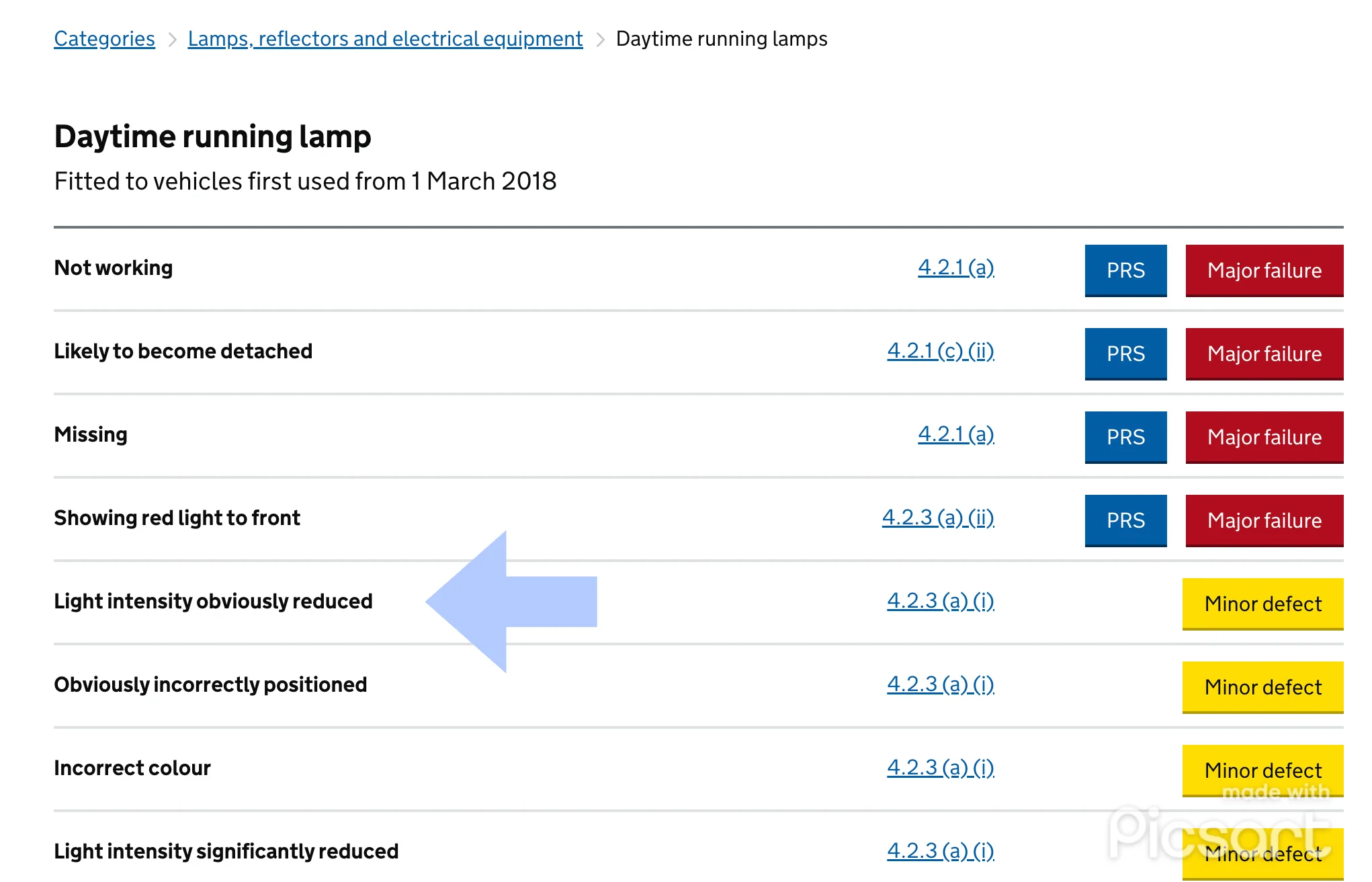Go to Lamps, reflectors and electrical equipment
This screenshot has width=1372, height=882.
coord(385,39)
